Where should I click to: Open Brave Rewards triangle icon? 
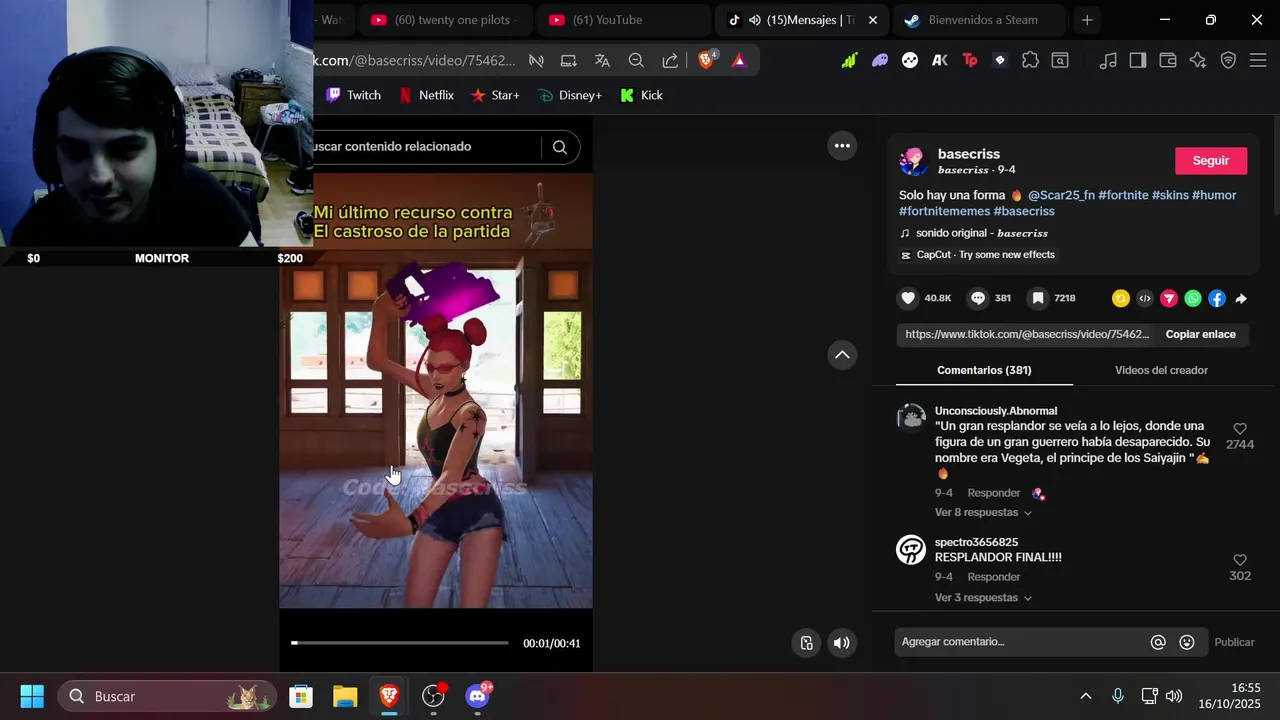(x=739, y=60)
